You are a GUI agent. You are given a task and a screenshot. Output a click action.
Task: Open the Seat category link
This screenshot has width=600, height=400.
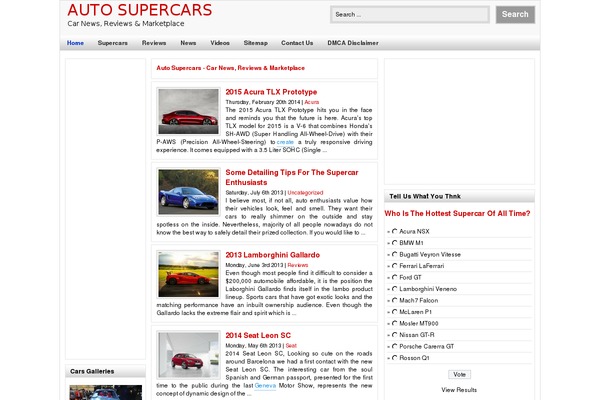(x=291, y=346)
